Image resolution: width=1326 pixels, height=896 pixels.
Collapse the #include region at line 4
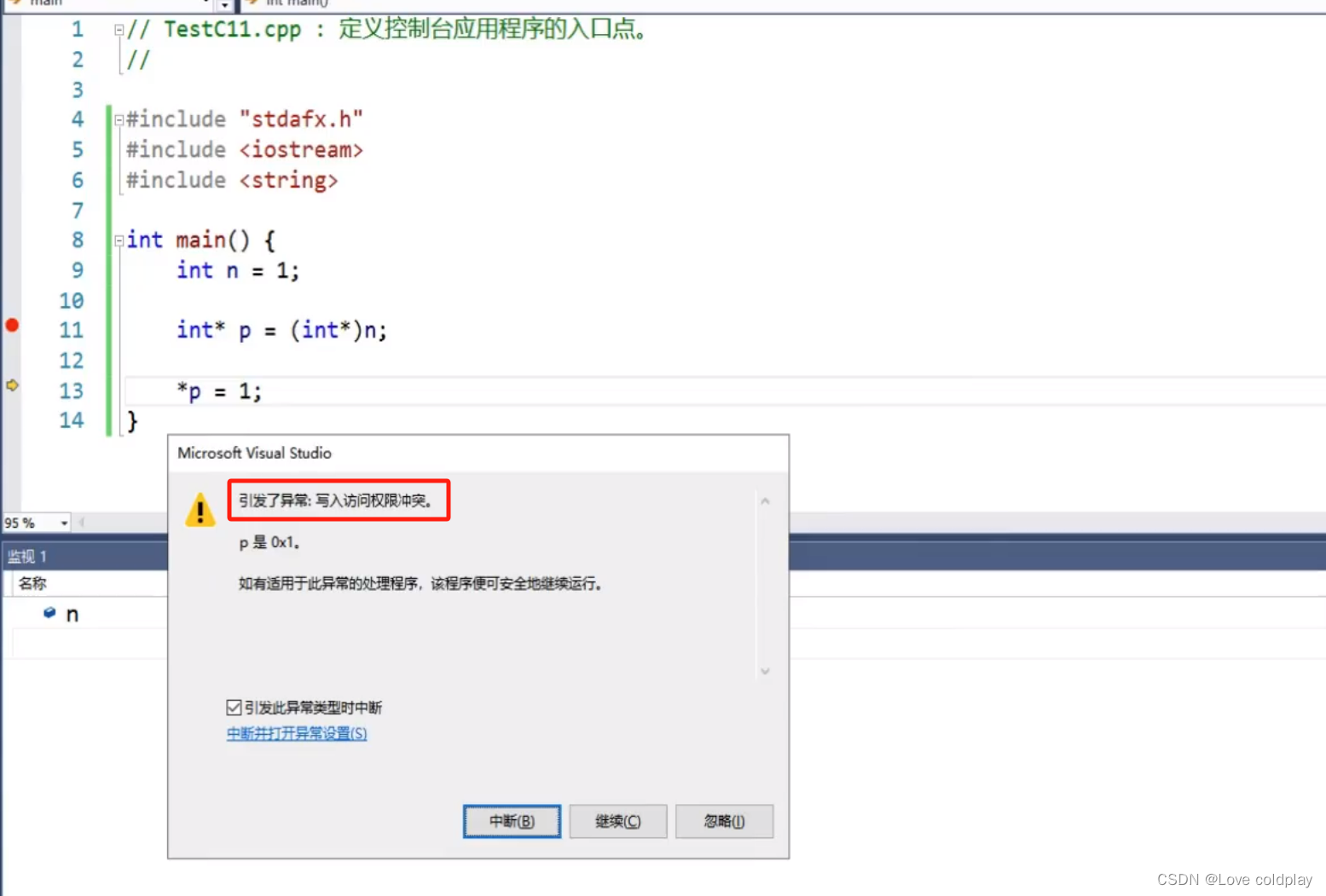click(x=119, y=120)
